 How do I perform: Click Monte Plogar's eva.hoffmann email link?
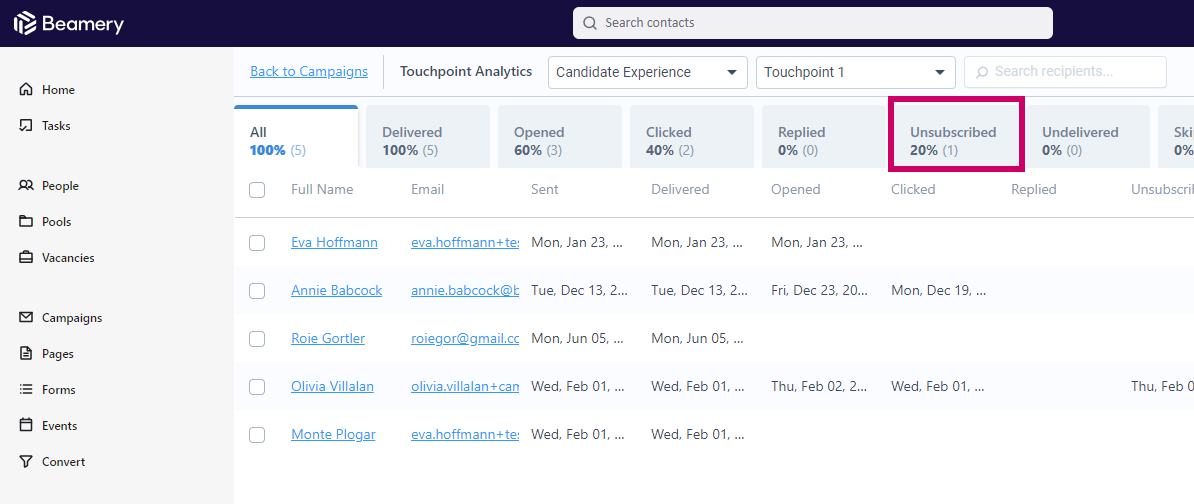[465, 435]
